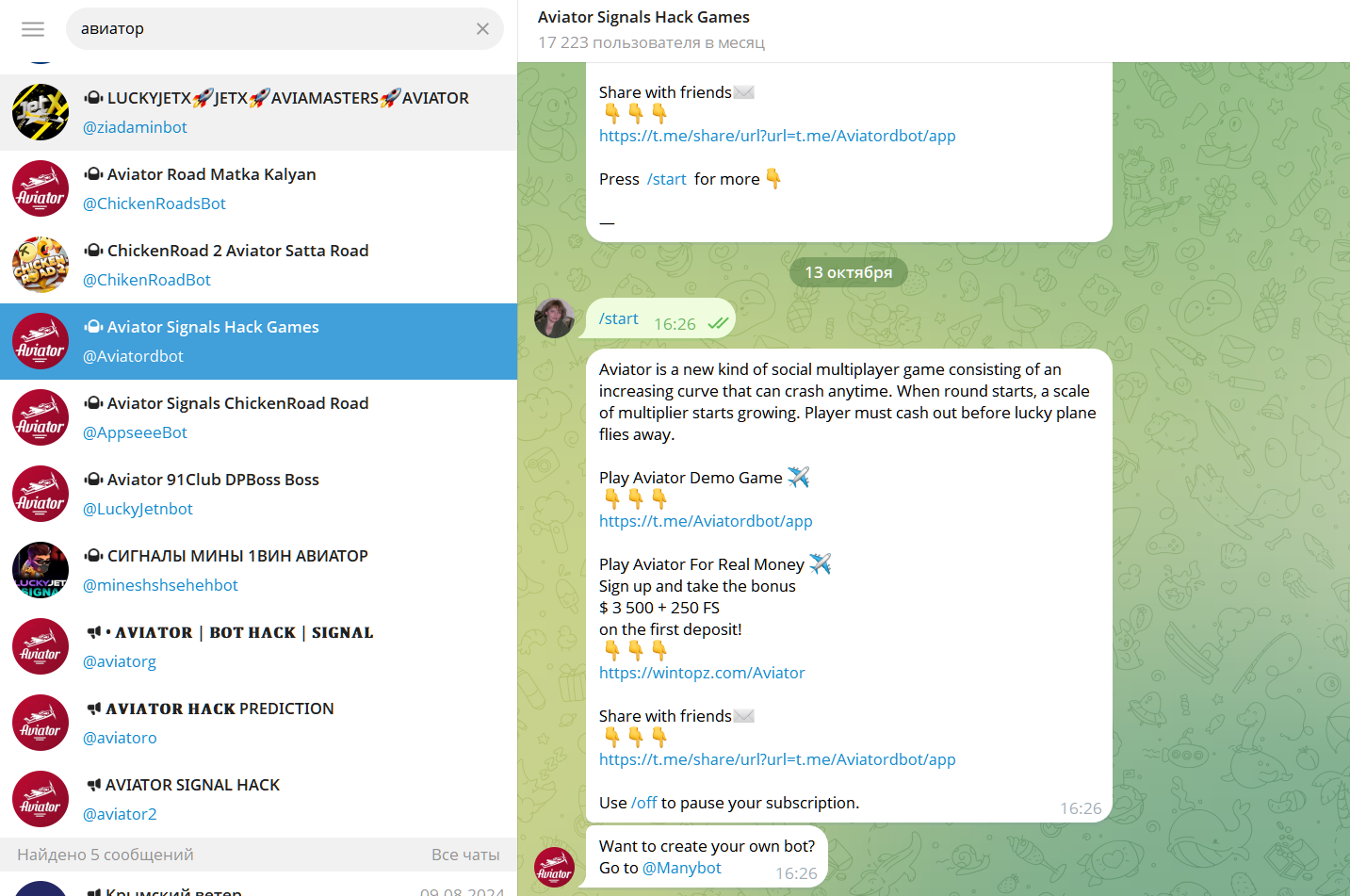Click the /off command link
Viewport: 1350px width, 896px height.
(x=644, y=803)
